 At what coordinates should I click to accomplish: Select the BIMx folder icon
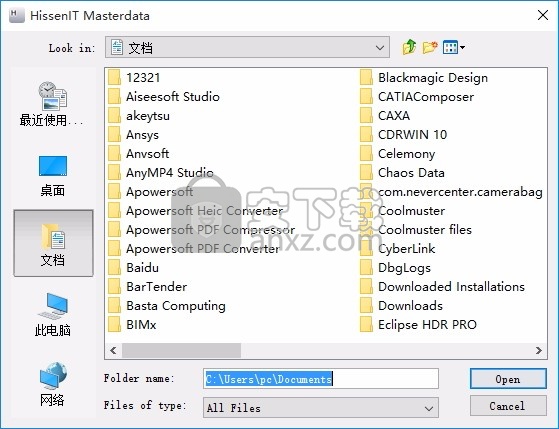point(114,325)
